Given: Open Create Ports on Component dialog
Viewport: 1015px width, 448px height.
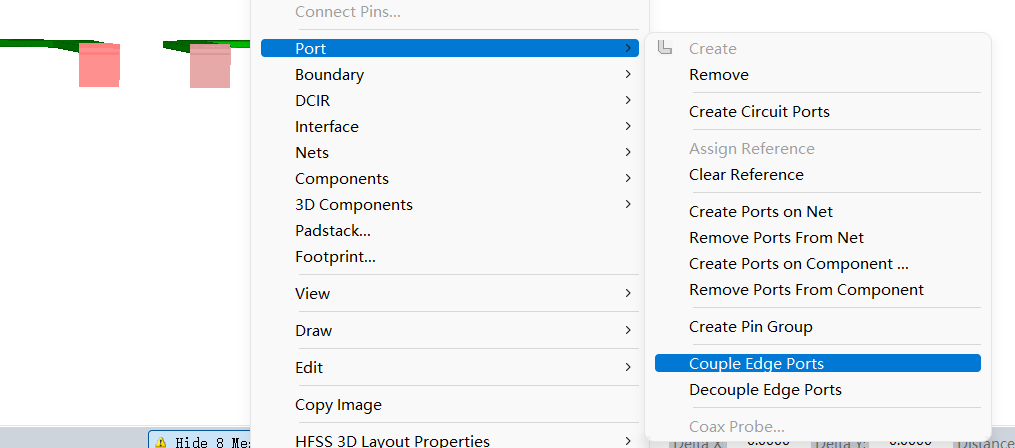Looking at the screenshot, I should (798, 264).
